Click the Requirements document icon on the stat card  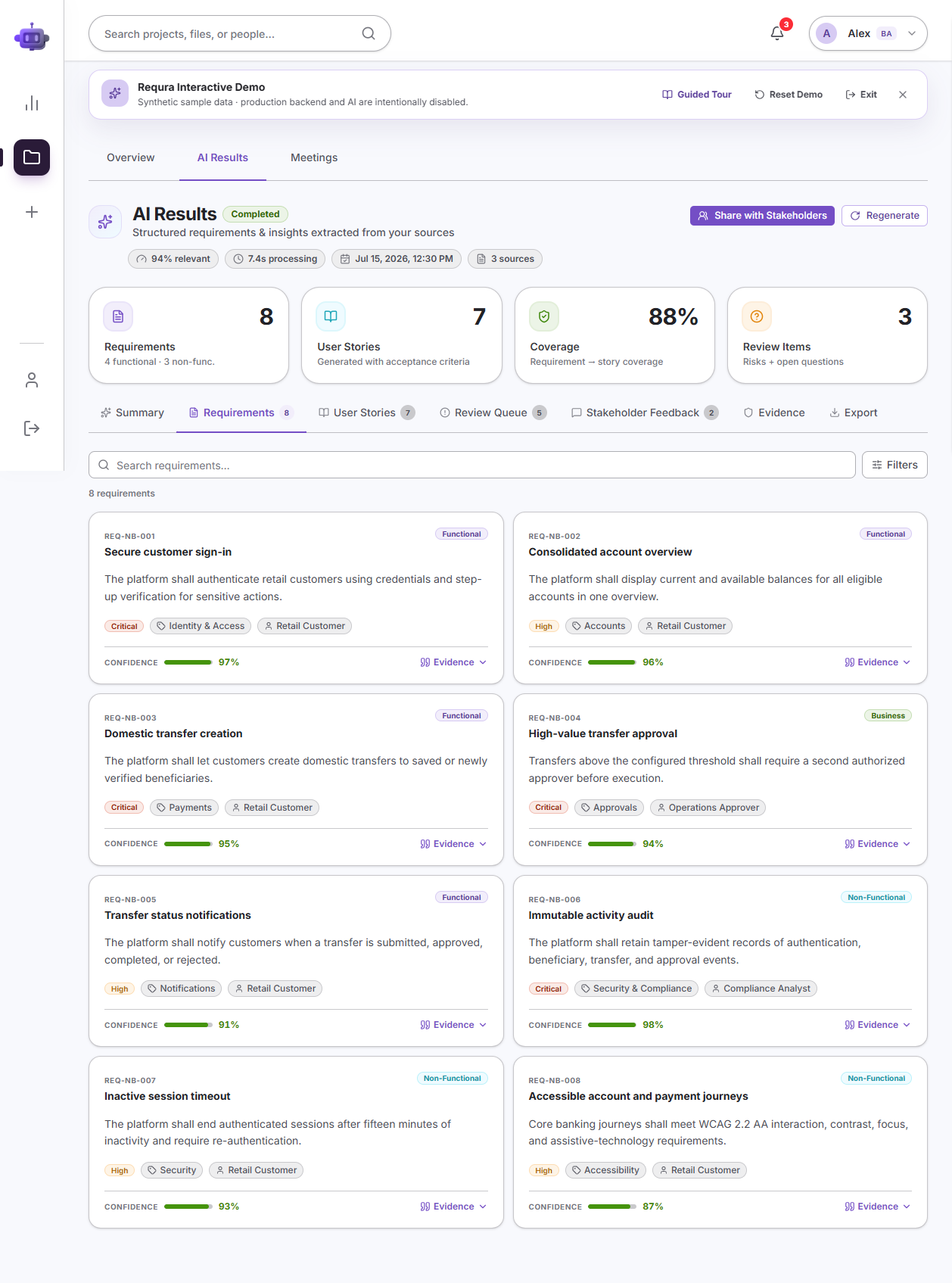[x=118, y=316]
